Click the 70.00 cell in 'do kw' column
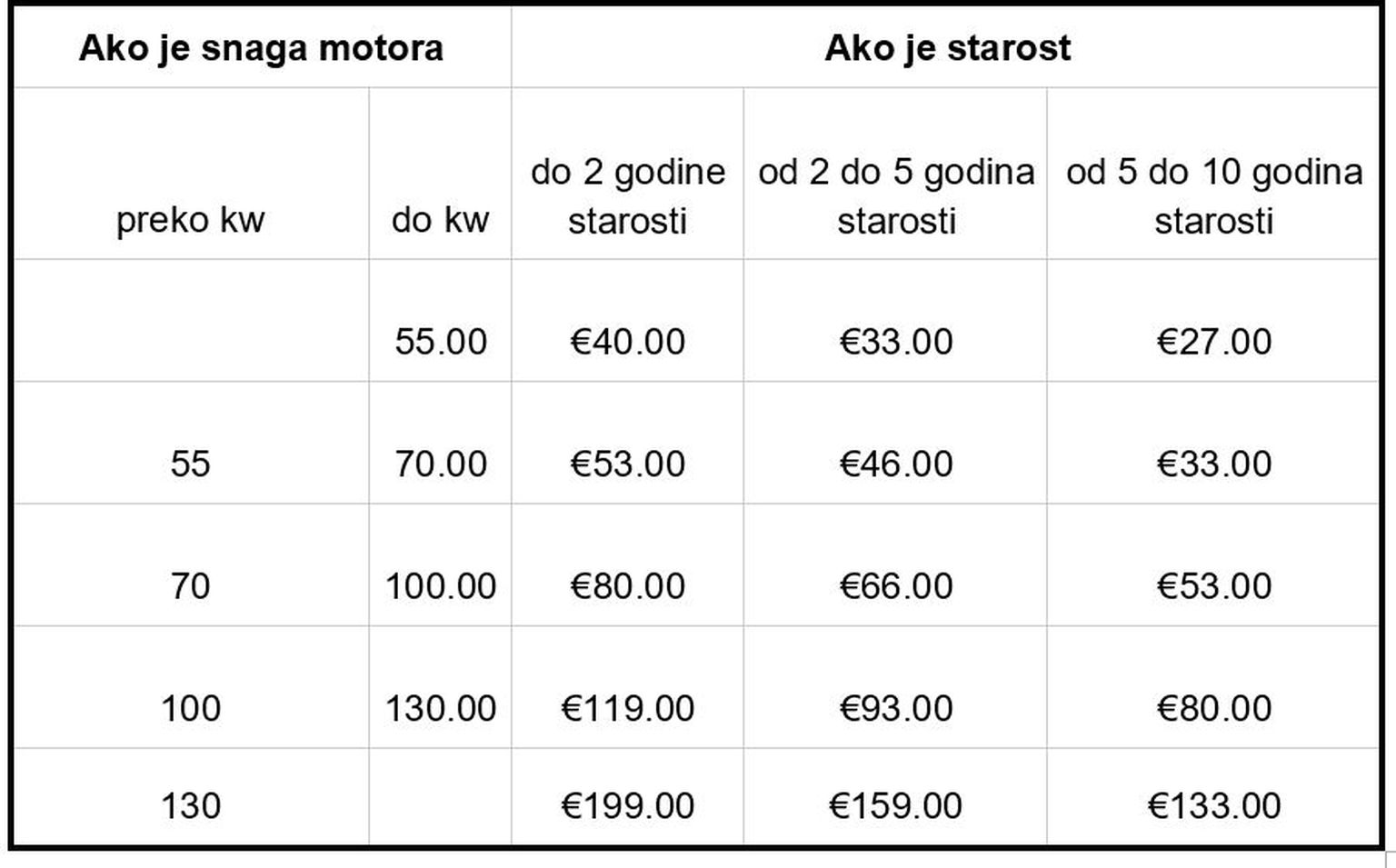This screenshot has height=868, width=1396. (x=441, y=464)
